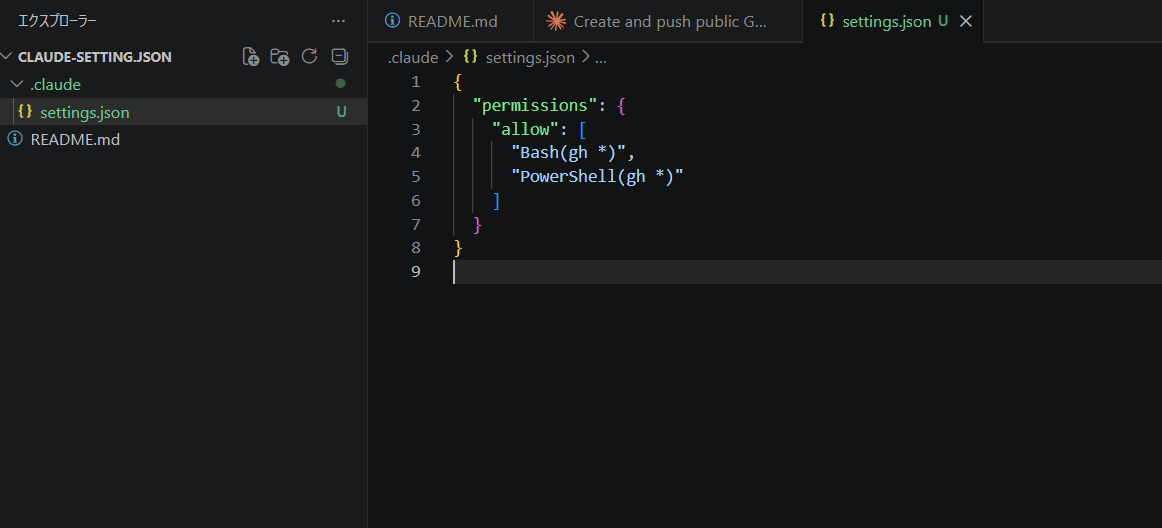Switch to the Create and push public G... tab
Screen dimensions: 1162x528
(x=668, y=22)
